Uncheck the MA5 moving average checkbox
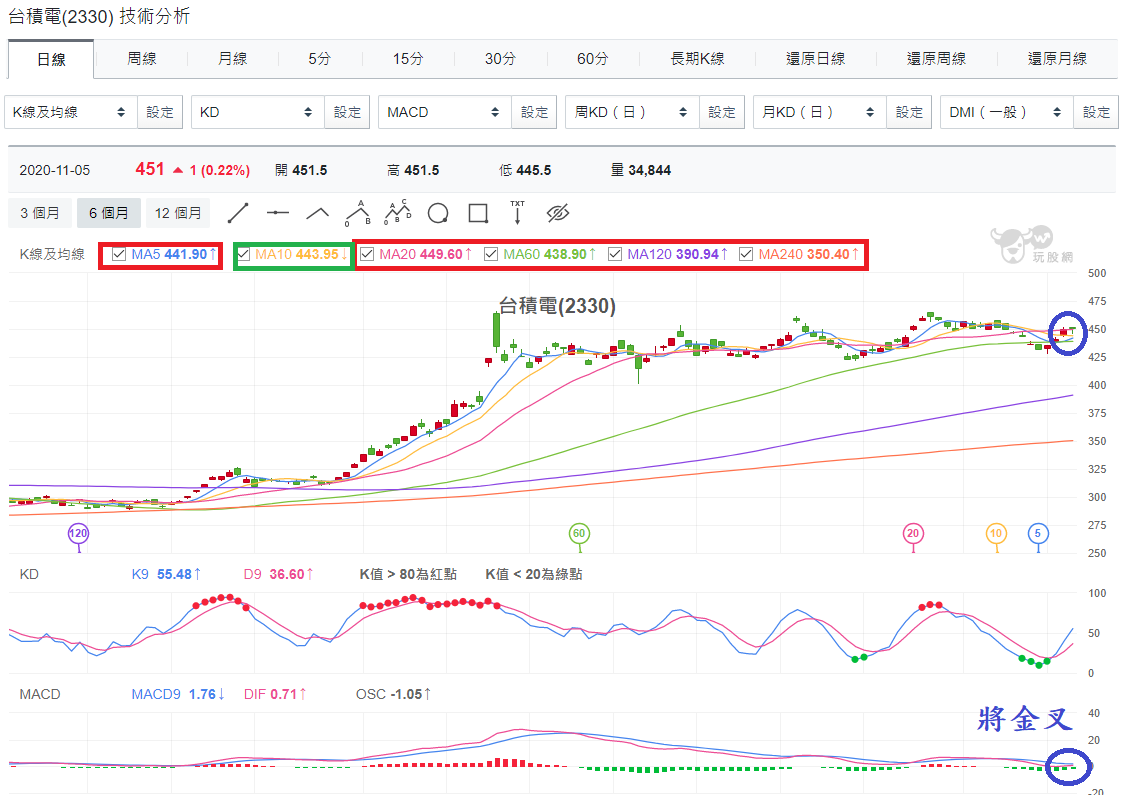The image size is (1135, 795). (119, 254)
